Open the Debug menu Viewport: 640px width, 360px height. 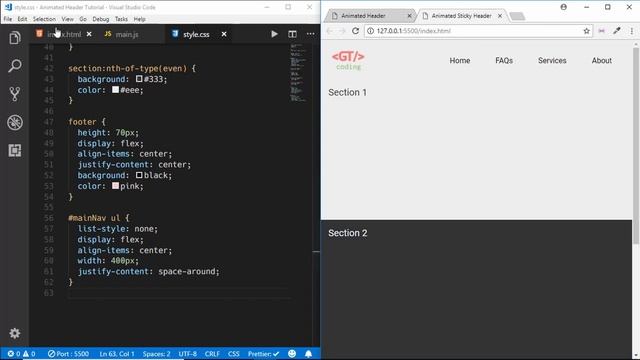tap(100, 19)
